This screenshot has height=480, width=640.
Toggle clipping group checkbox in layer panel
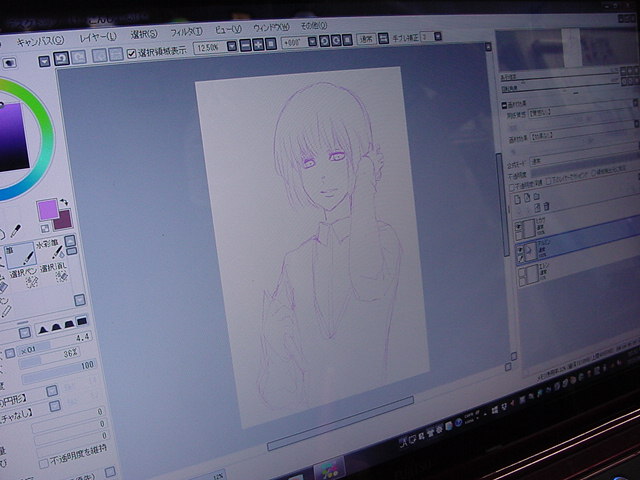(x=549, y=180)
